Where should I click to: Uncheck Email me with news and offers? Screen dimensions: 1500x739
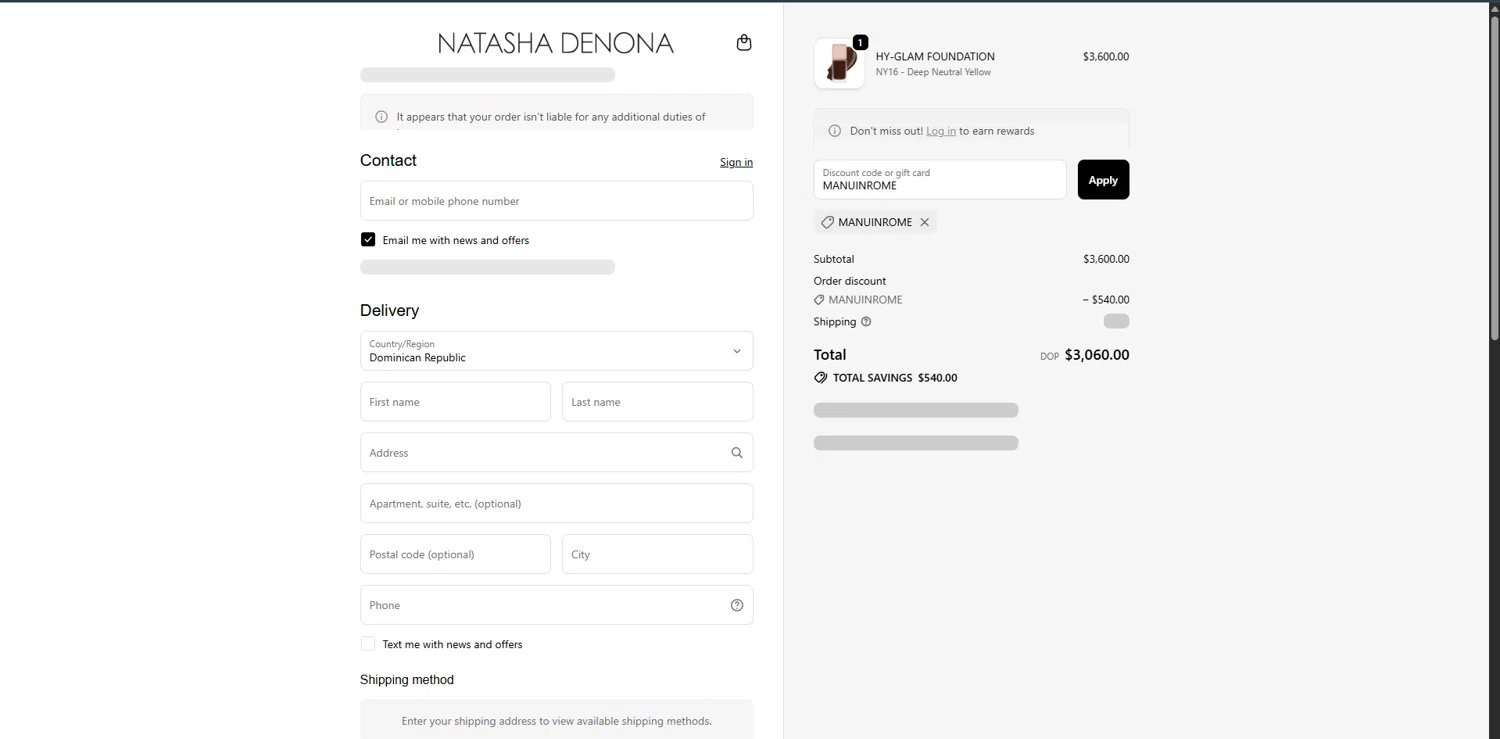368,240
